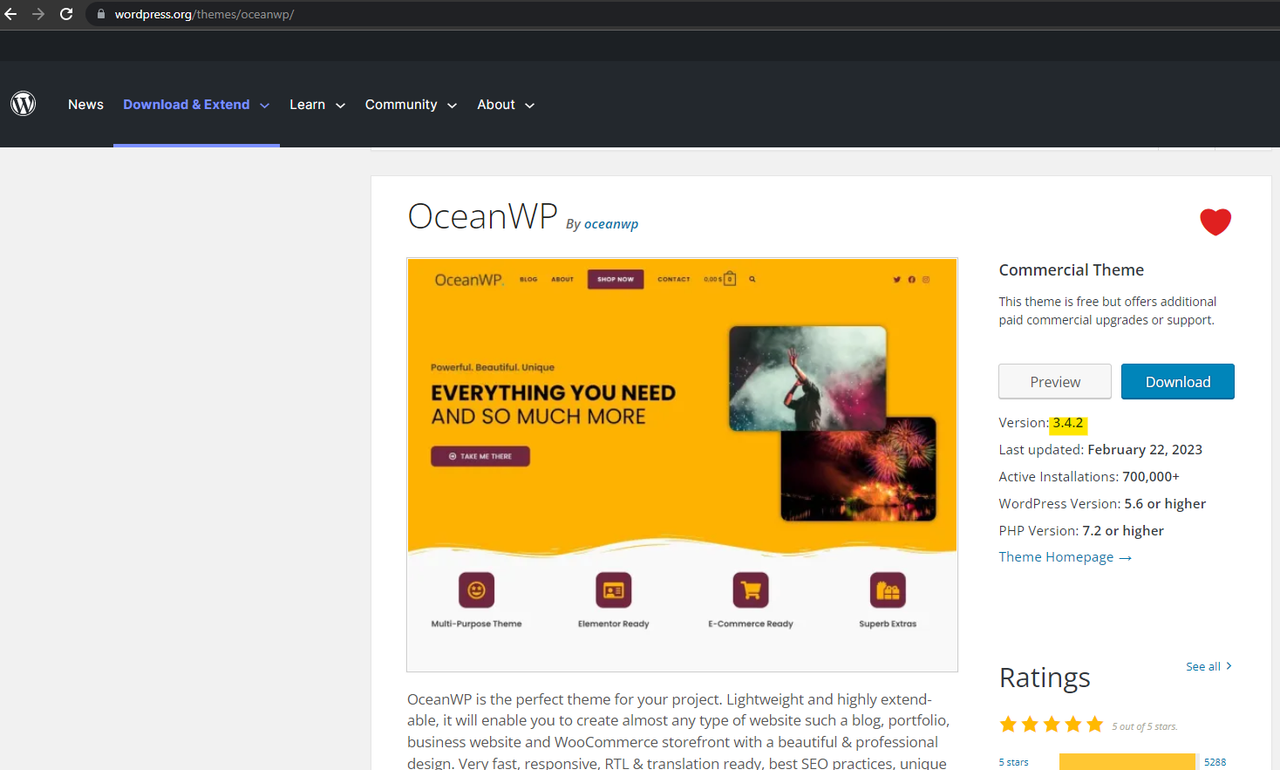Image resolution: width=1280 pixels, height=770 pixels.
Task: Expand the Download & Extend chevron
Action: [x=264, y=105]
